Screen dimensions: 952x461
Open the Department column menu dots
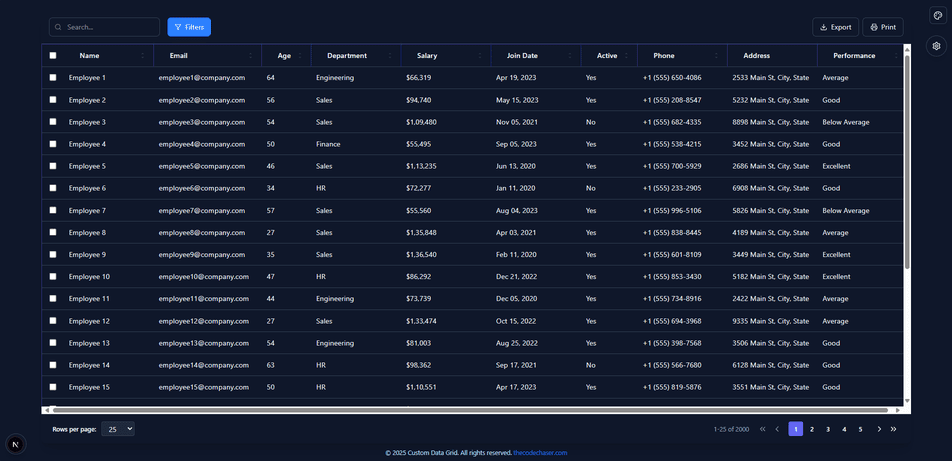tap(390, 56)
